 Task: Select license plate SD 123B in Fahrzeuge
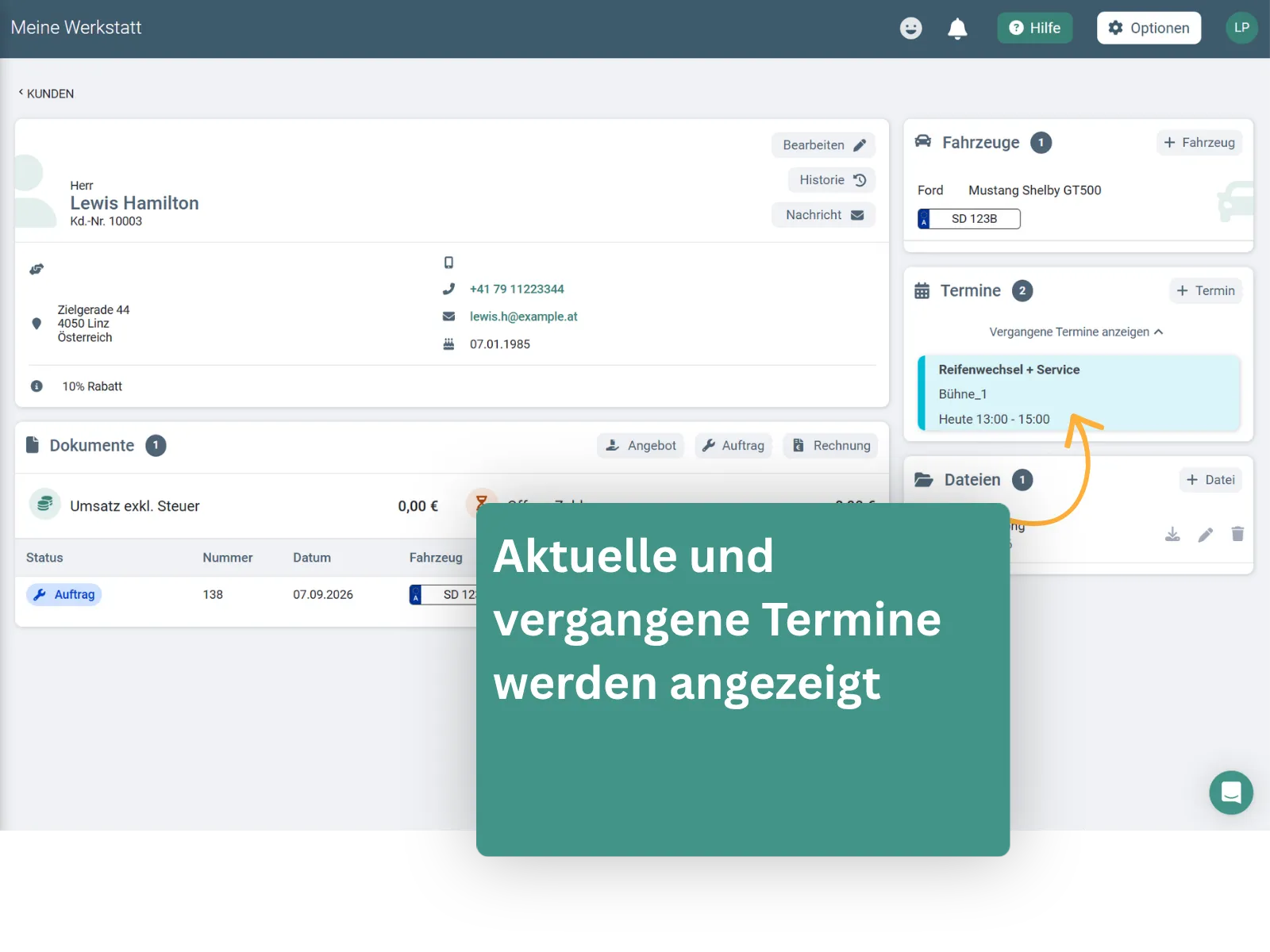coord(968,219)
